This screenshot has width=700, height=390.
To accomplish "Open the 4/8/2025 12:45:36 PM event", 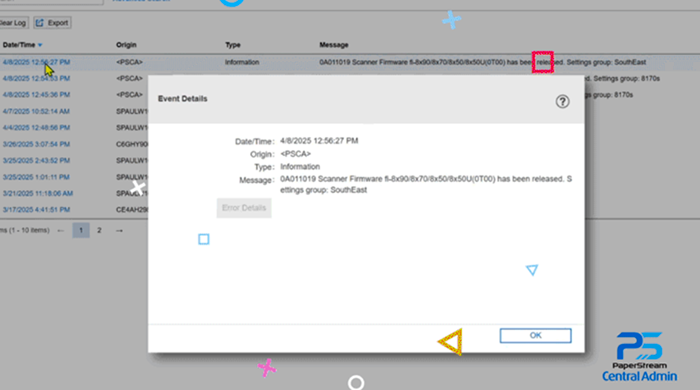I will (36, 95).
